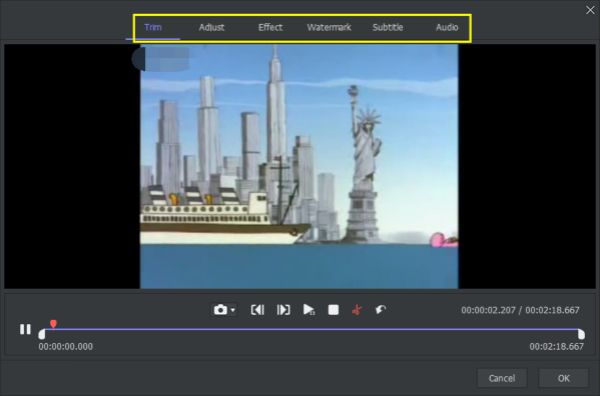600x396 pixels.
Task: Set trim start with left bracket icon
Action: pyautogui.click(x=258, y=310)
